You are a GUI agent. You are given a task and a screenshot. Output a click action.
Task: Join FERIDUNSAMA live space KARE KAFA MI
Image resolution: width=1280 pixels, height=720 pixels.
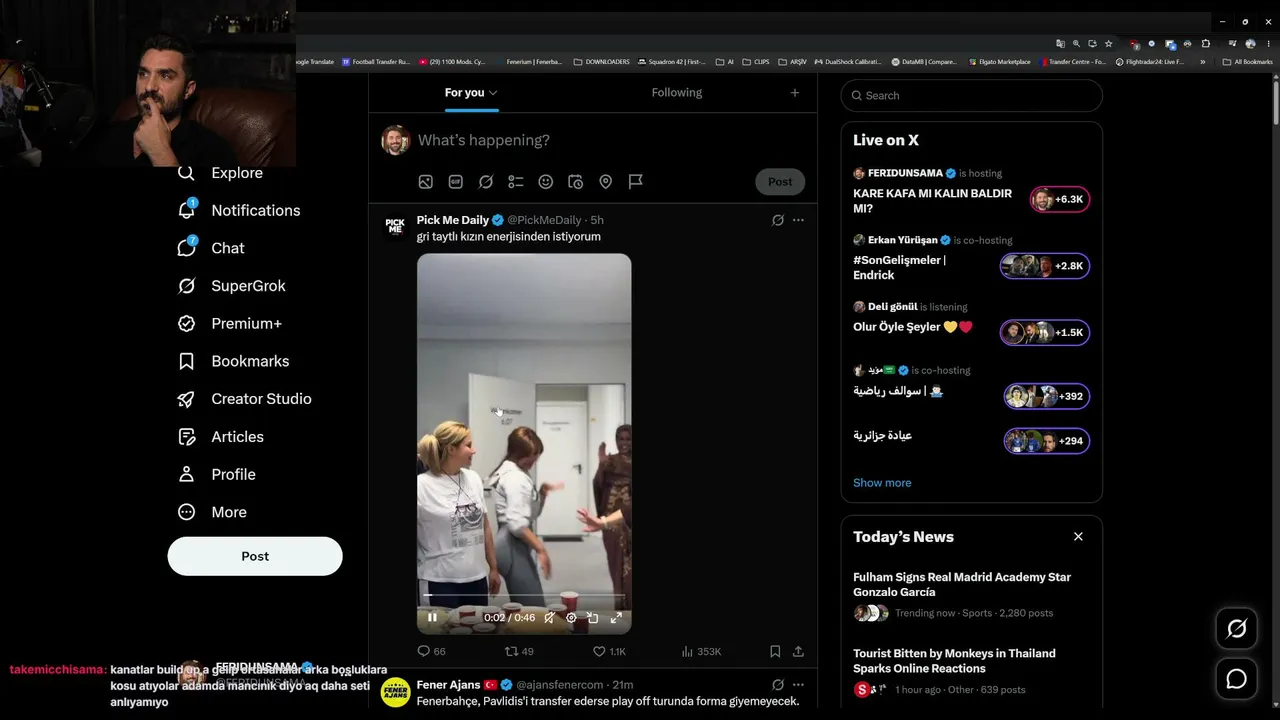(x=971, y=192)
